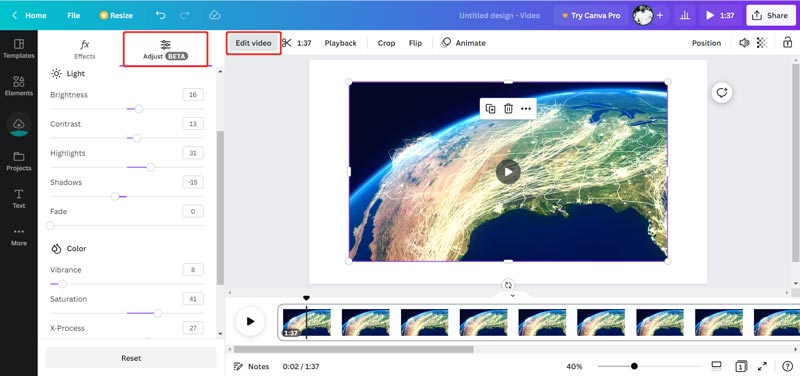Open Playback settings

340,43
